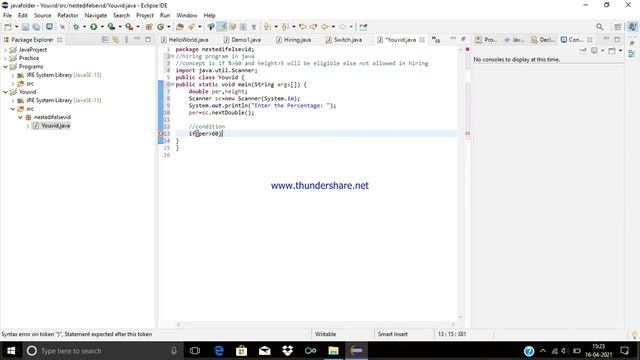Open the Window menu

(x=187, y=16)
